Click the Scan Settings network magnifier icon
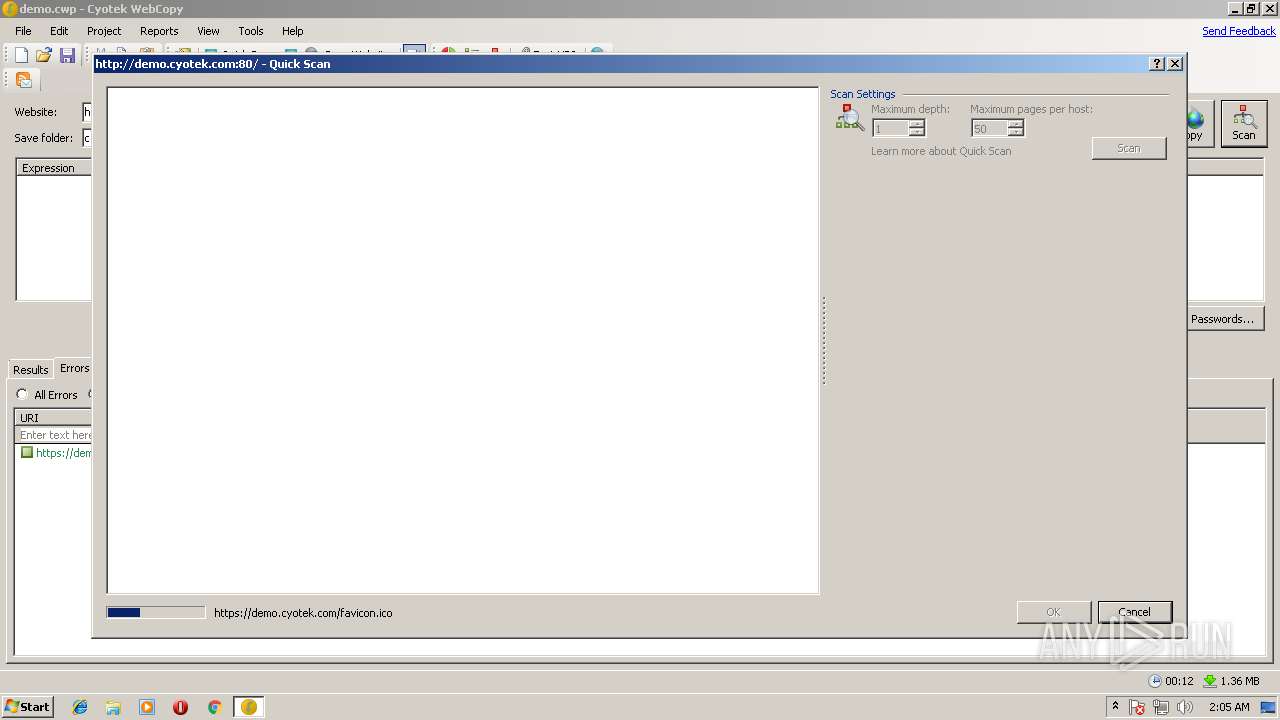Screen dimensions: 1280x720 tap(849, 118)
